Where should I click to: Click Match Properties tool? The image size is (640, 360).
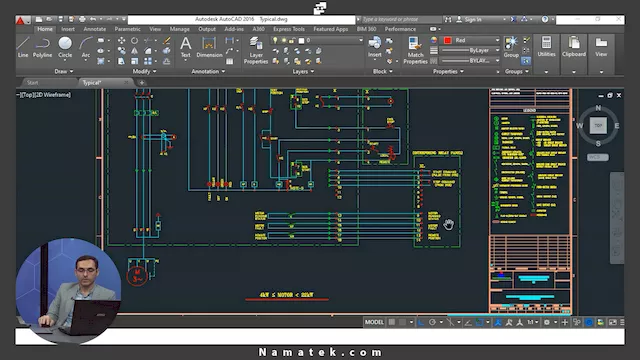click(415, 50)
